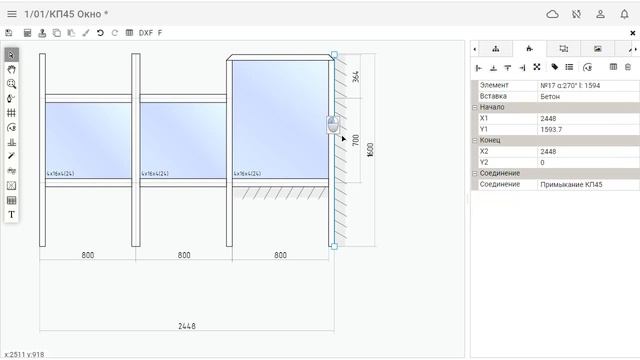Click the align top icon in panel

tap(508, 68)
